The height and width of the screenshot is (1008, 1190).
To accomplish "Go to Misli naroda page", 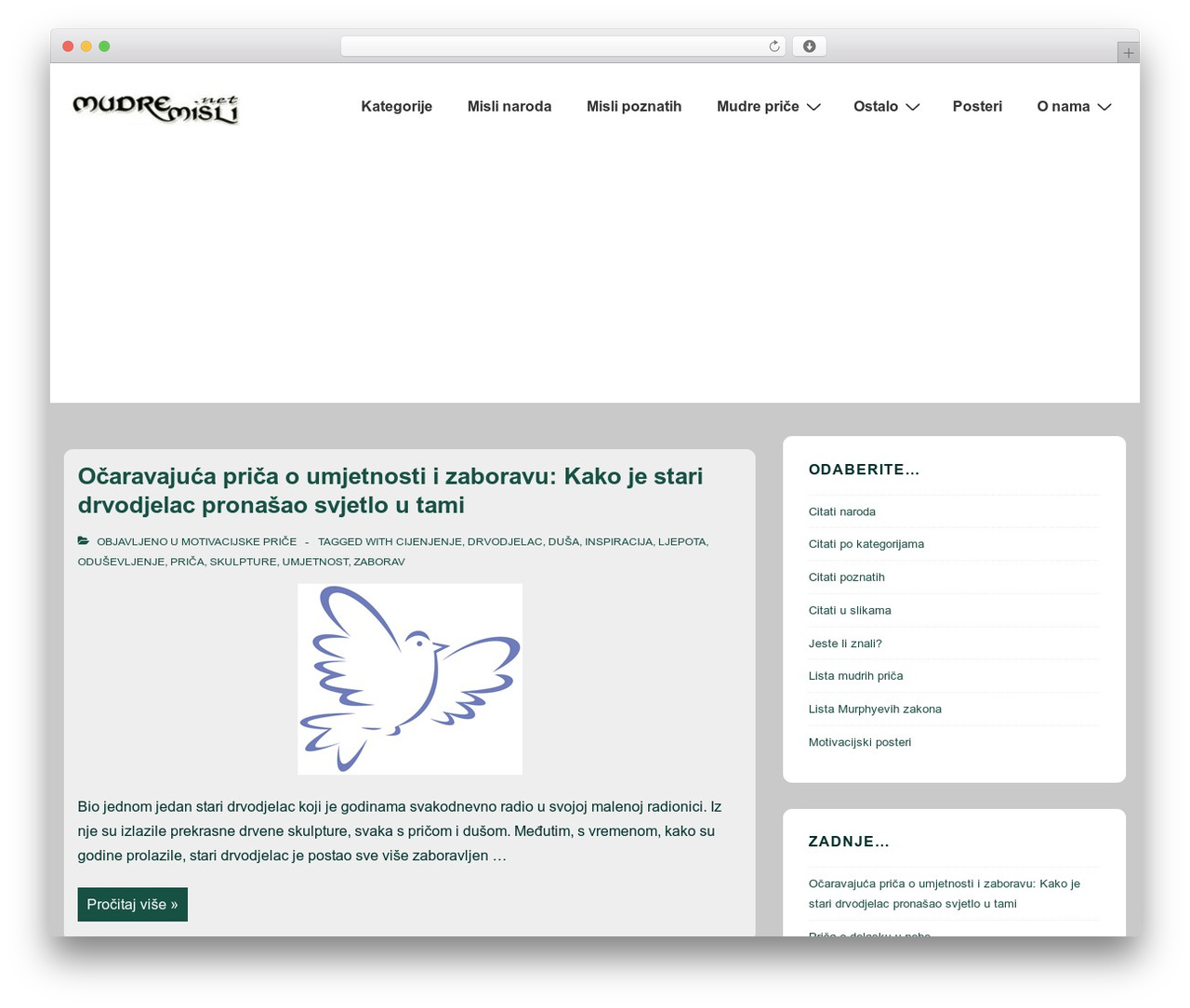I will click(x=509, y=106).
